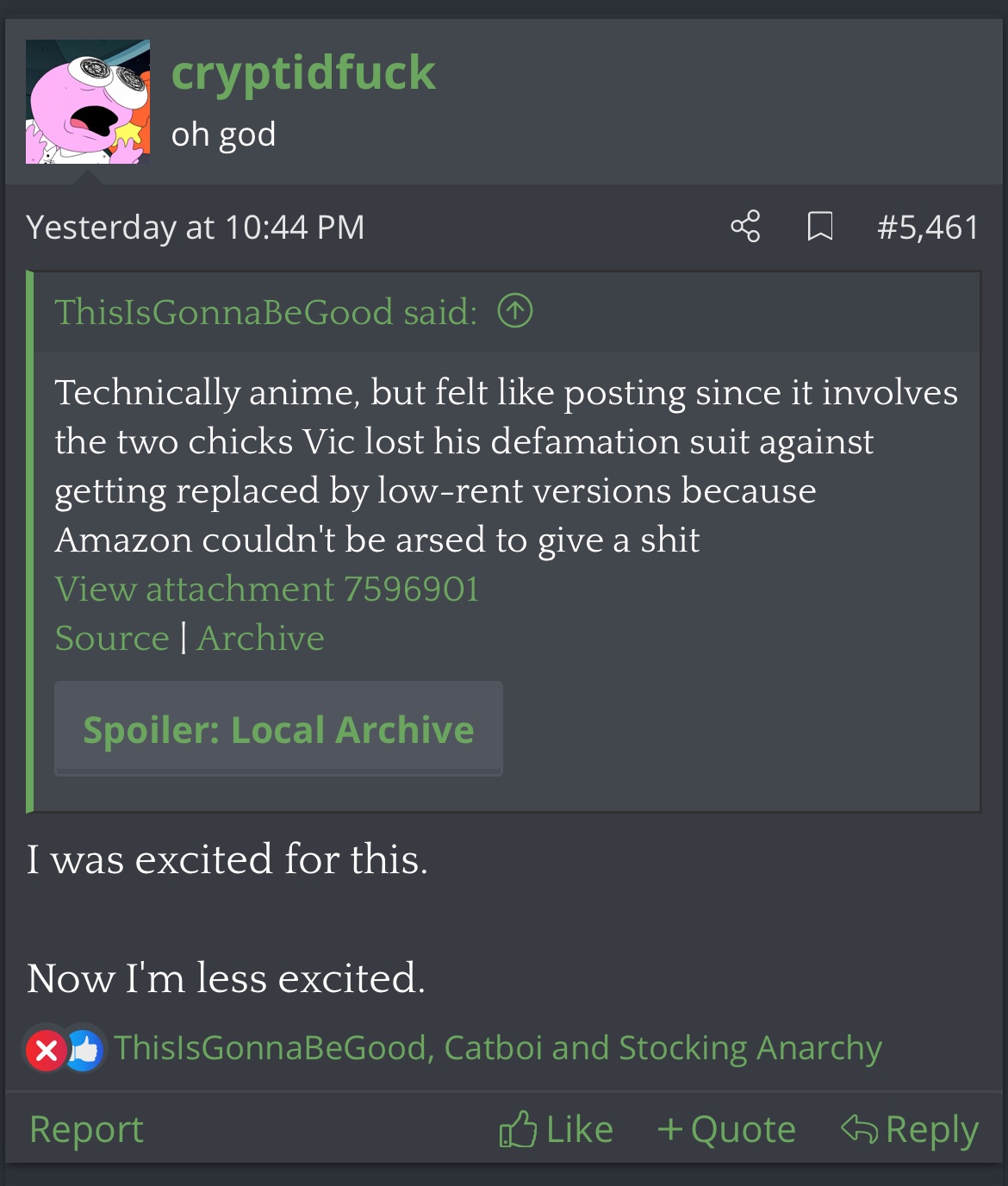Report this post

(x=86, y=1129)
